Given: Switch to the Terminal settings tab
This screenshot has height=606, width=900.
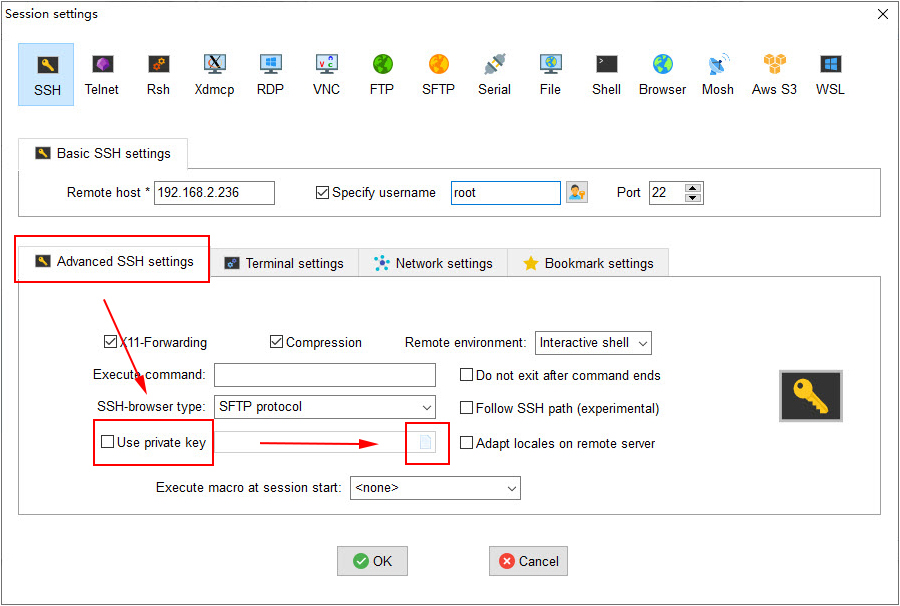Looking at the screenshot, I should click(284, 263).
